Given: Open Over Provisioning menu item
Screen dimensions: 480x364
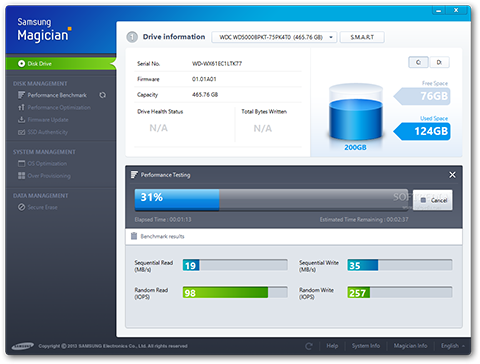Looking at the screenshot, I should click(x=49, y=176).
